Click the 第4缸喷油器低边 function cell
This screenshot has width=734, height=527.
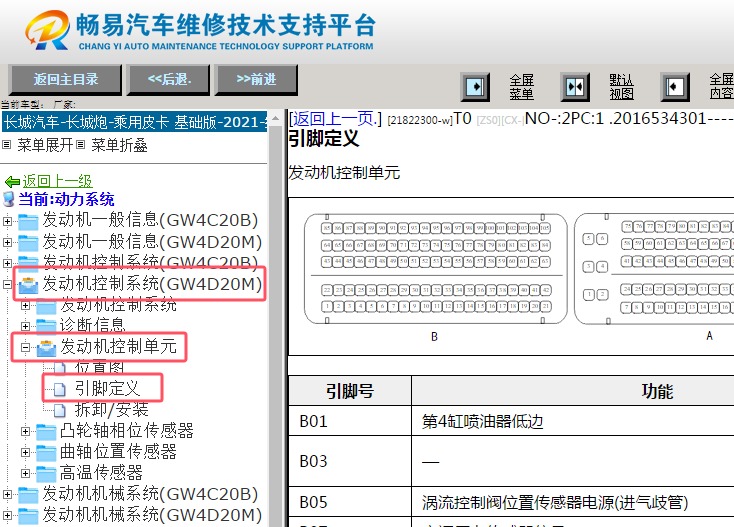pos(573,421)
